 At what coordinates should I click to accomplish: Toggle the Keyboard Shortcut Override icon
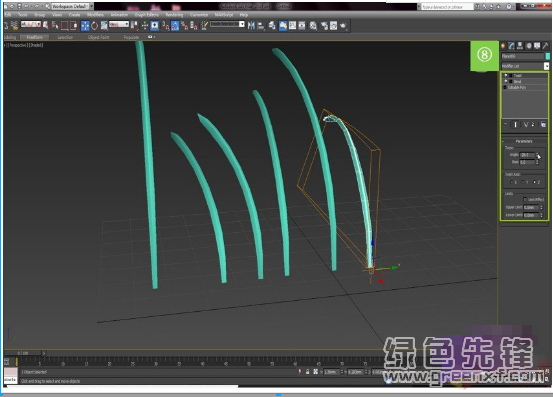pos(154,25)
